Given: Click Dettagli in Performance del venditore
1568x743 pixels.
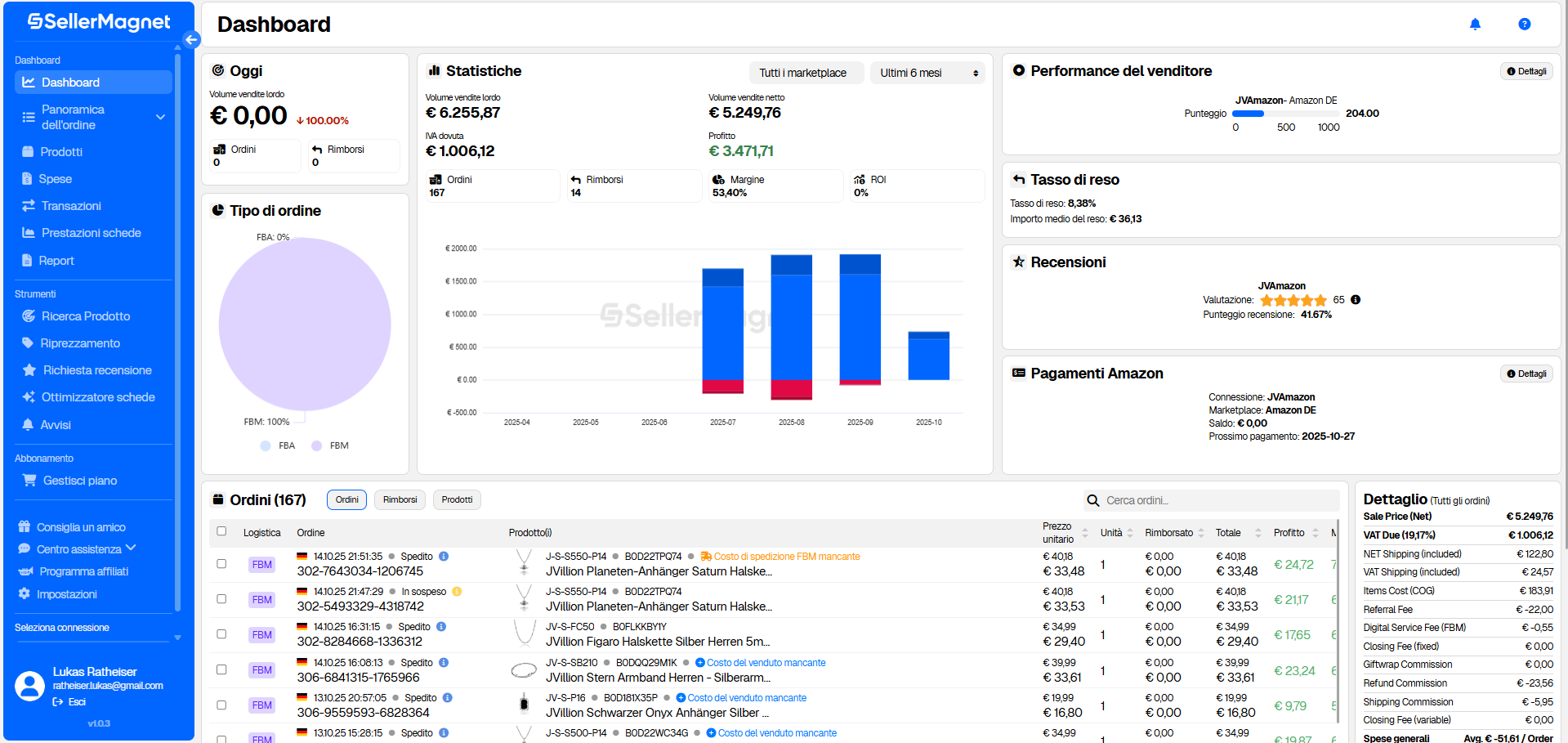Looking at the screenshot, I should point(1526,71).
